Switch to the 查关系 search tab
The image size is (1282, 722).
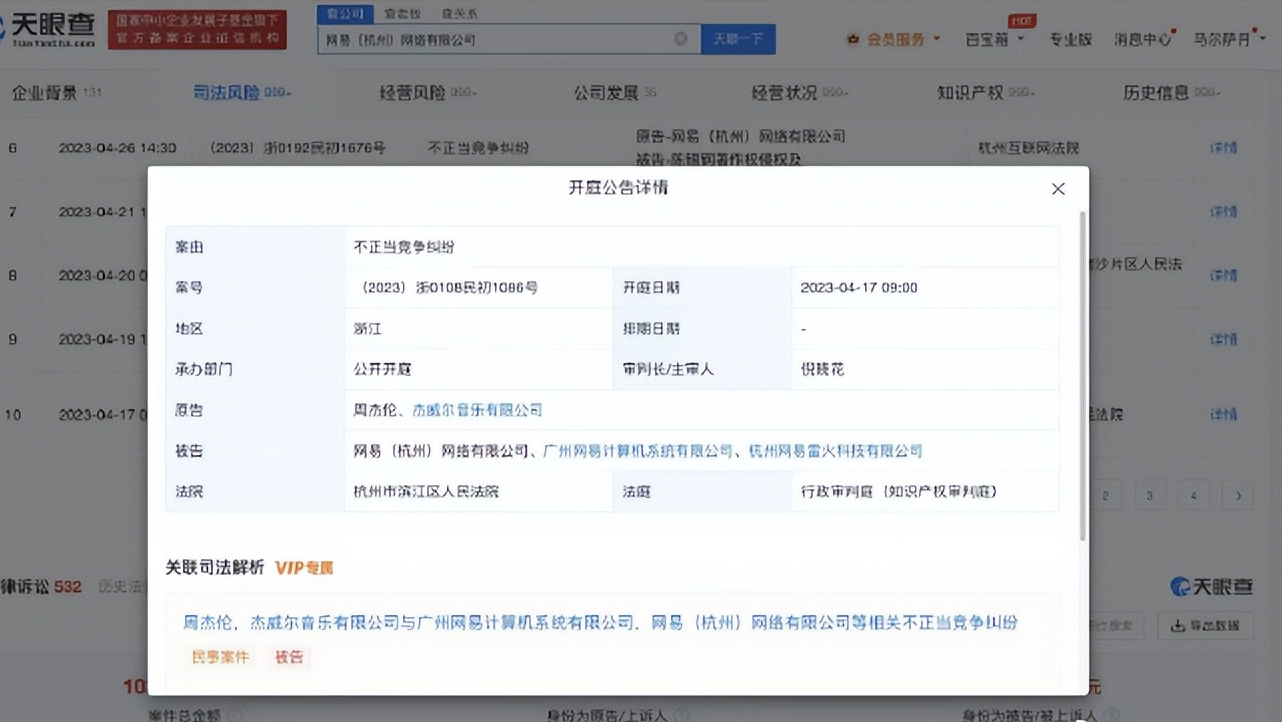(459, 14)
